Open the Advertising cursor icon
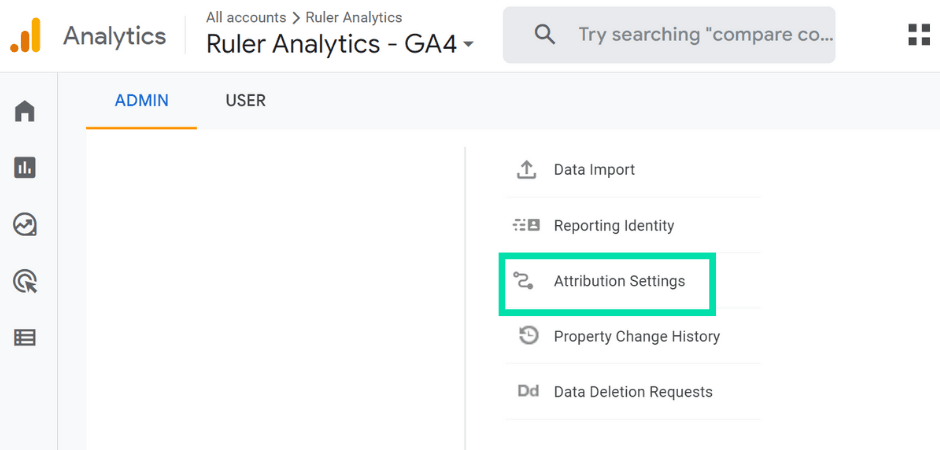Image resolution: width=940 pixels, height=450 pixels. click(25, 282)
